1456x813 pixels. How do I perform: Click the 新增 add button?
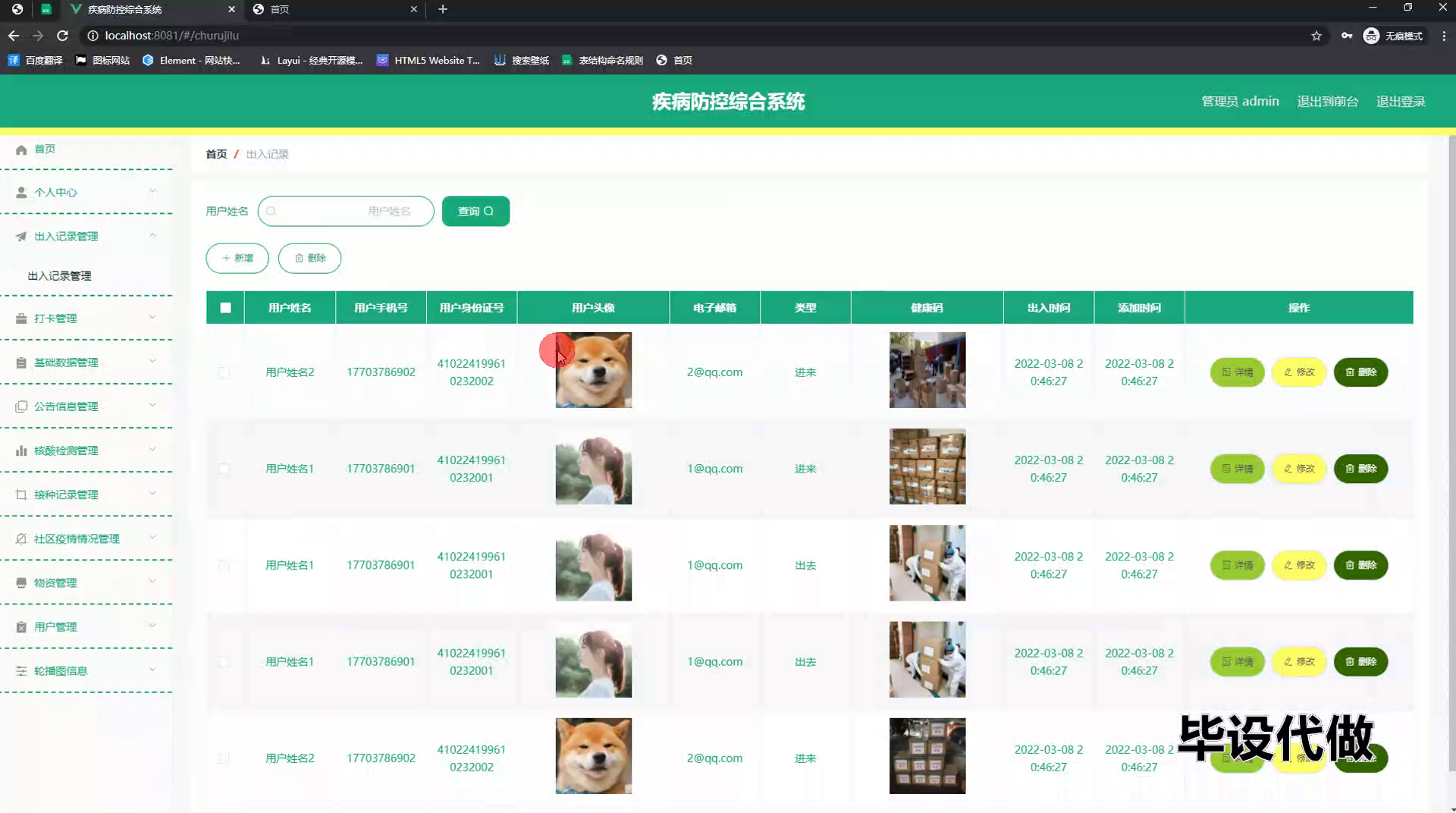[x=237, y=258]
